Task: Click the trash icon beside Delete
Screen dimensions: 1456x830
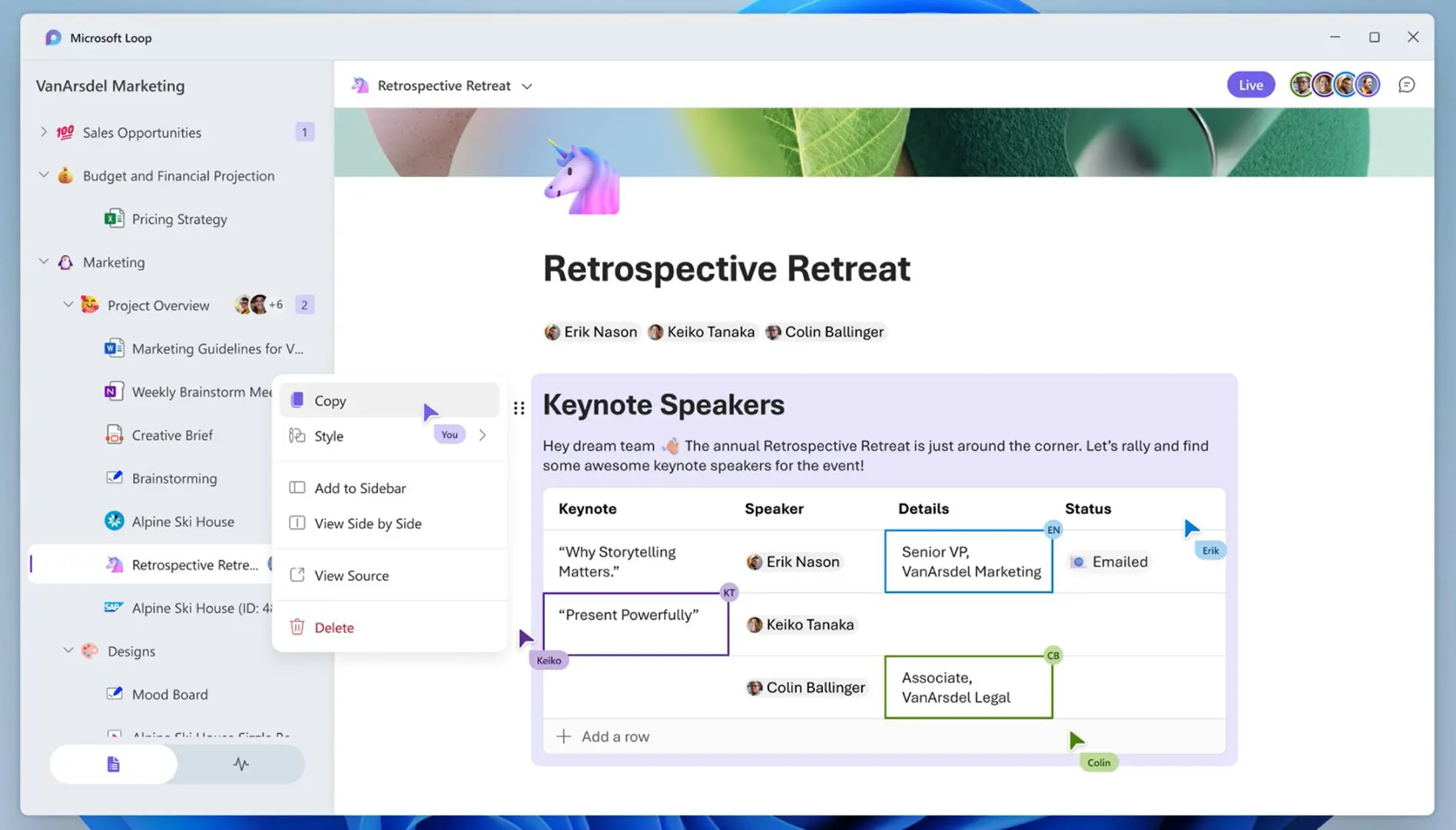Action: click(x=297, y=627)
